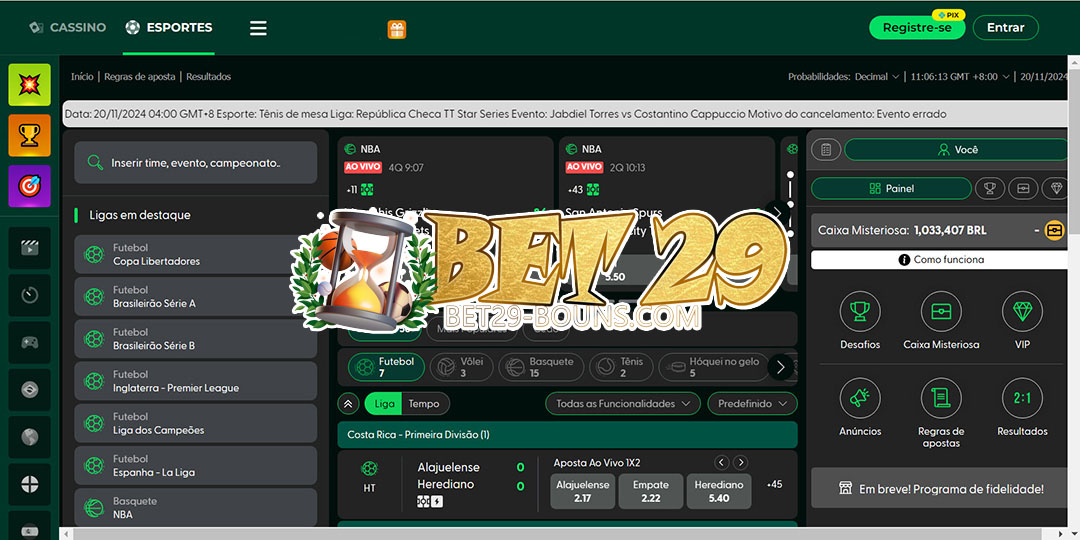The width and height of the screenshot is (1080, 540).
Task: Bet on Herediano odds 5.40
Action: pos(718,491)
